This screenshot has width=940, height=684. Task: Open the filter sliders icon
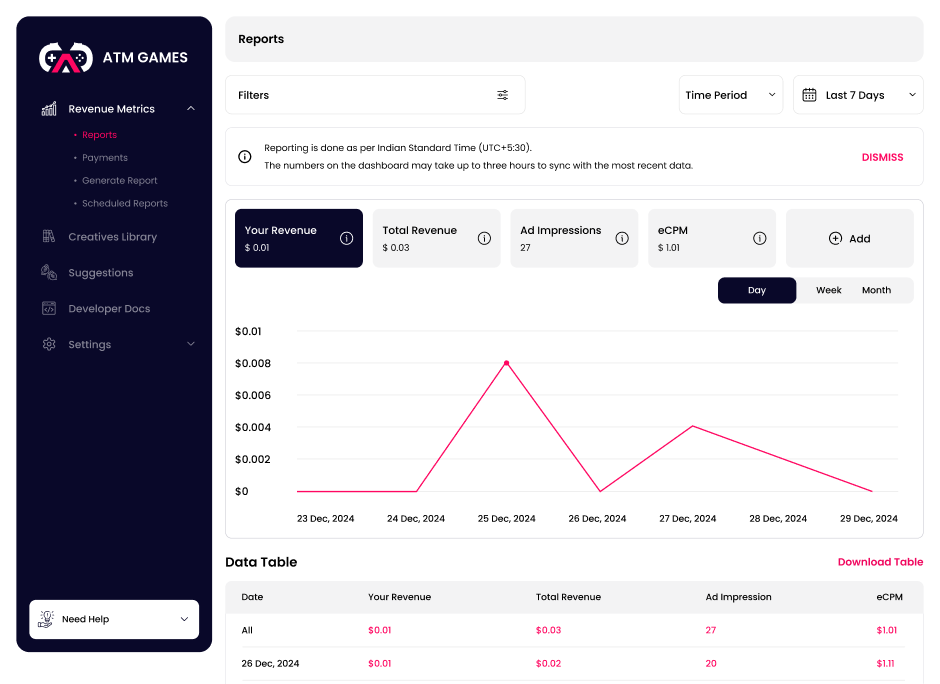503,95
